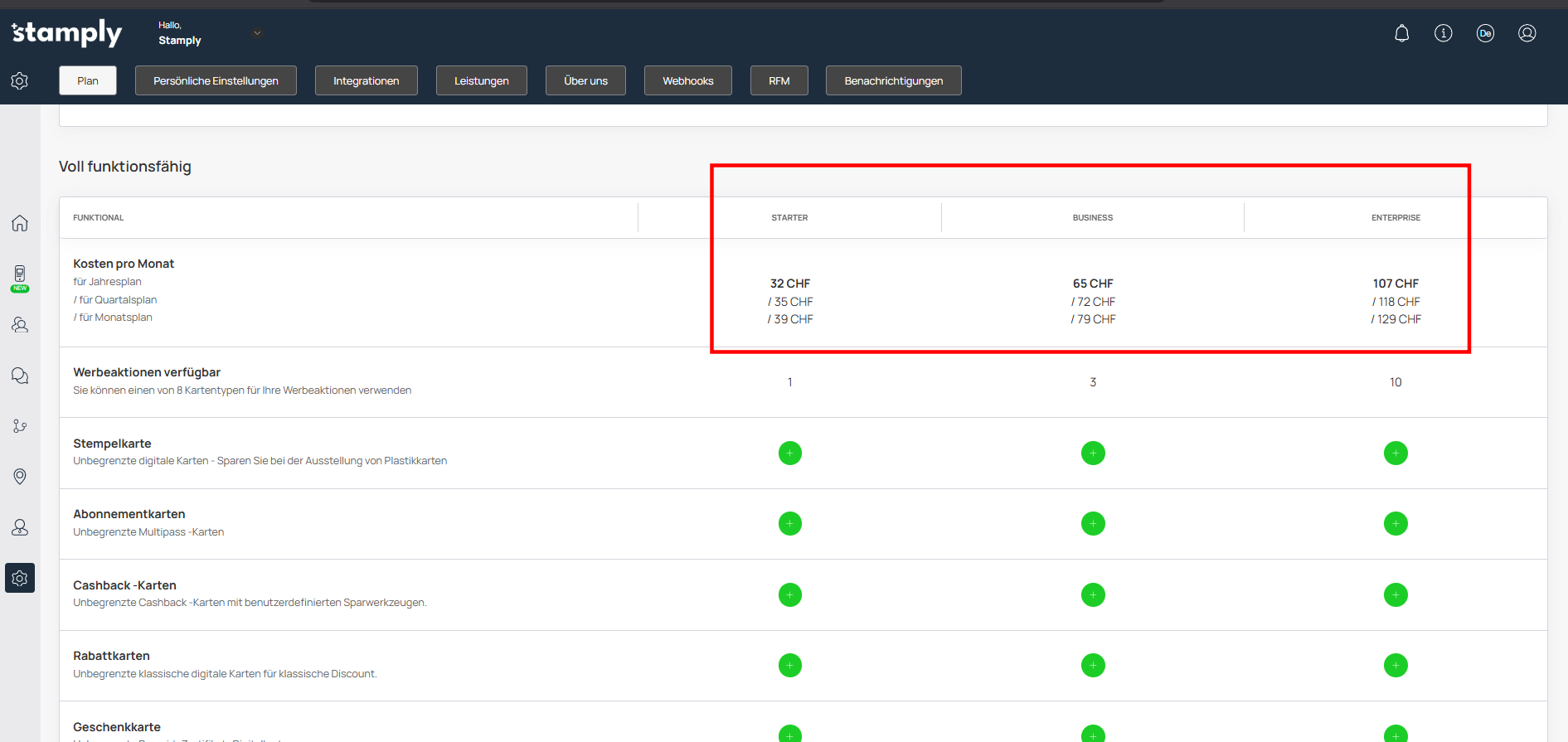The height and width of the screenshot is (742, 1568).
Task: Open the location pin icon in sidebar
Action: tap(20, 476)
